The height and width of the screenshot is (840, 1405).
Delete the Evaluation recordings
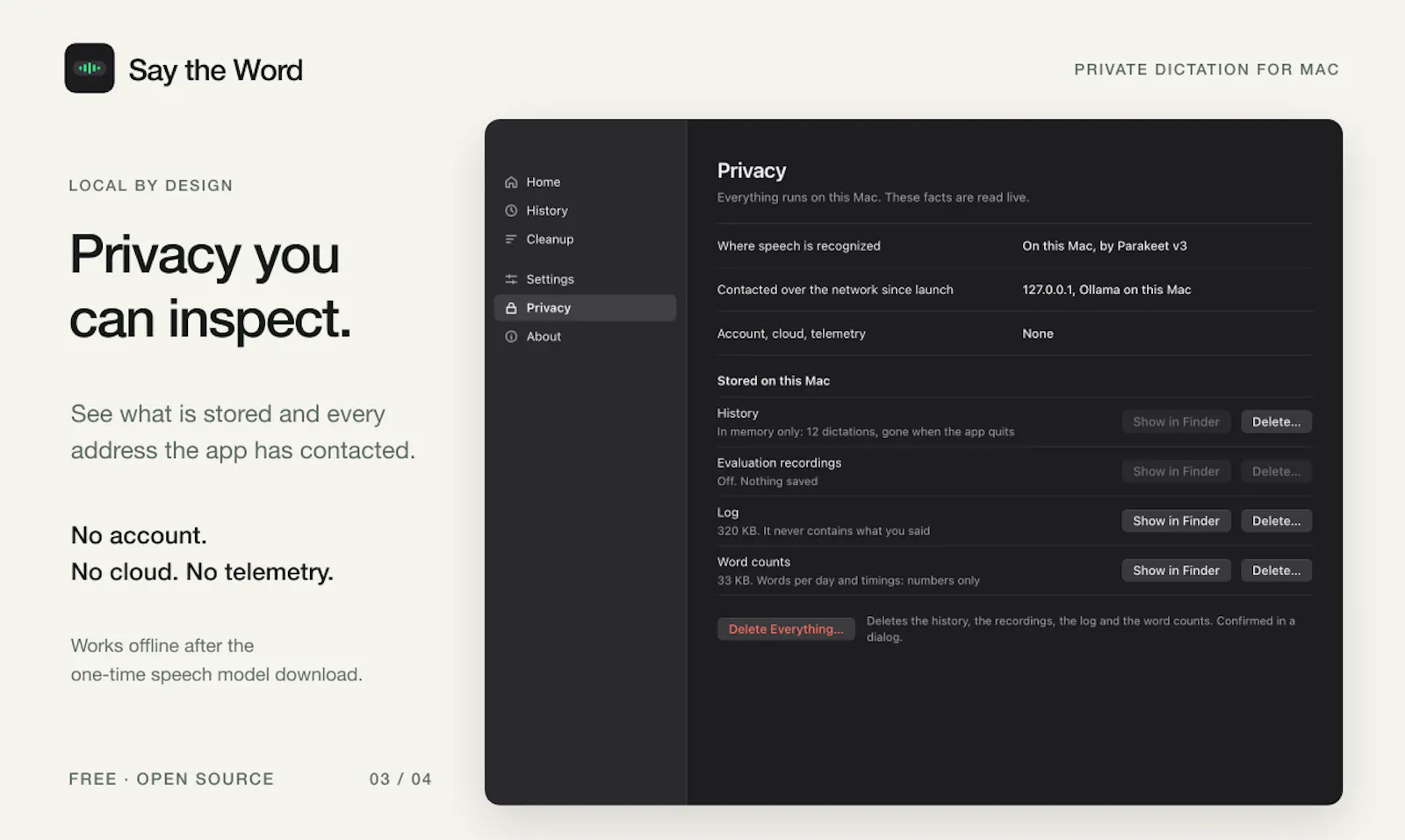[x=1276, y=471]
